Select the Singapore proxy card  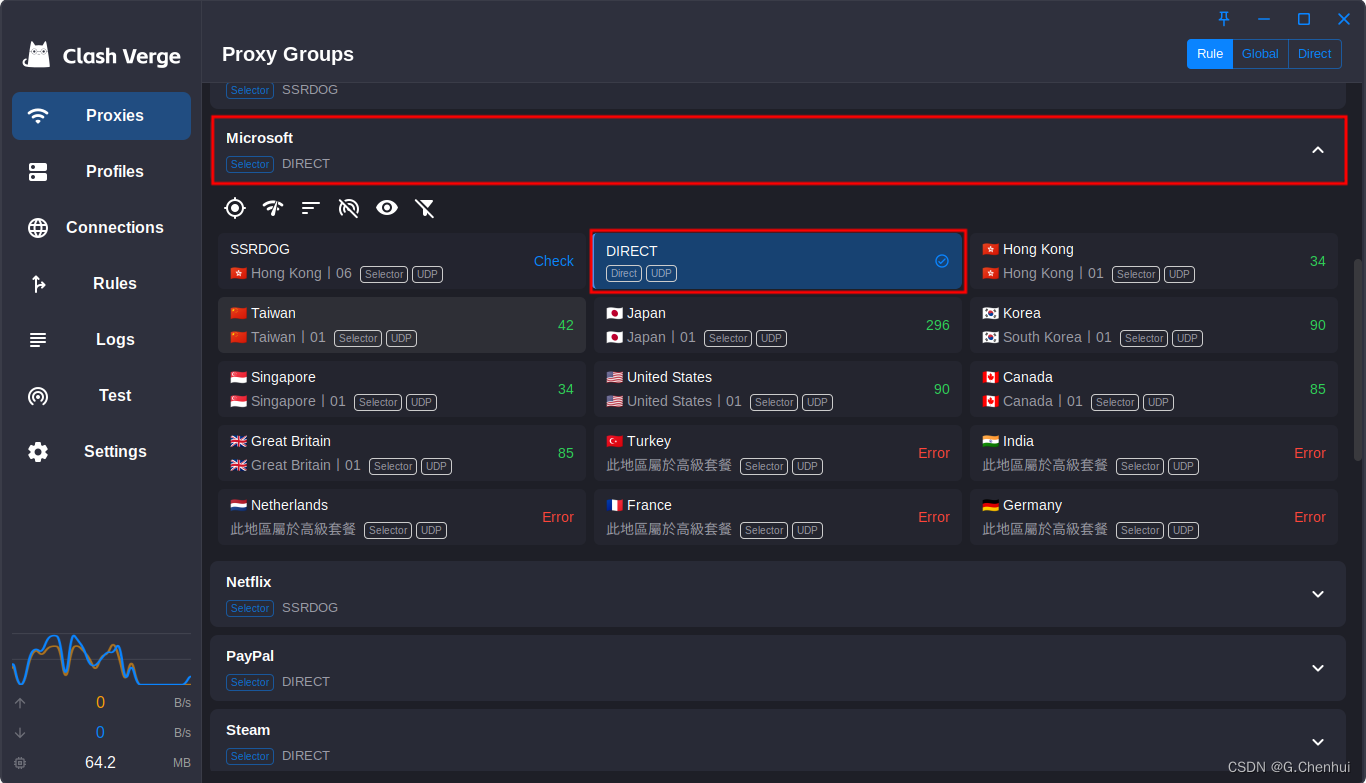coord(402,389)
